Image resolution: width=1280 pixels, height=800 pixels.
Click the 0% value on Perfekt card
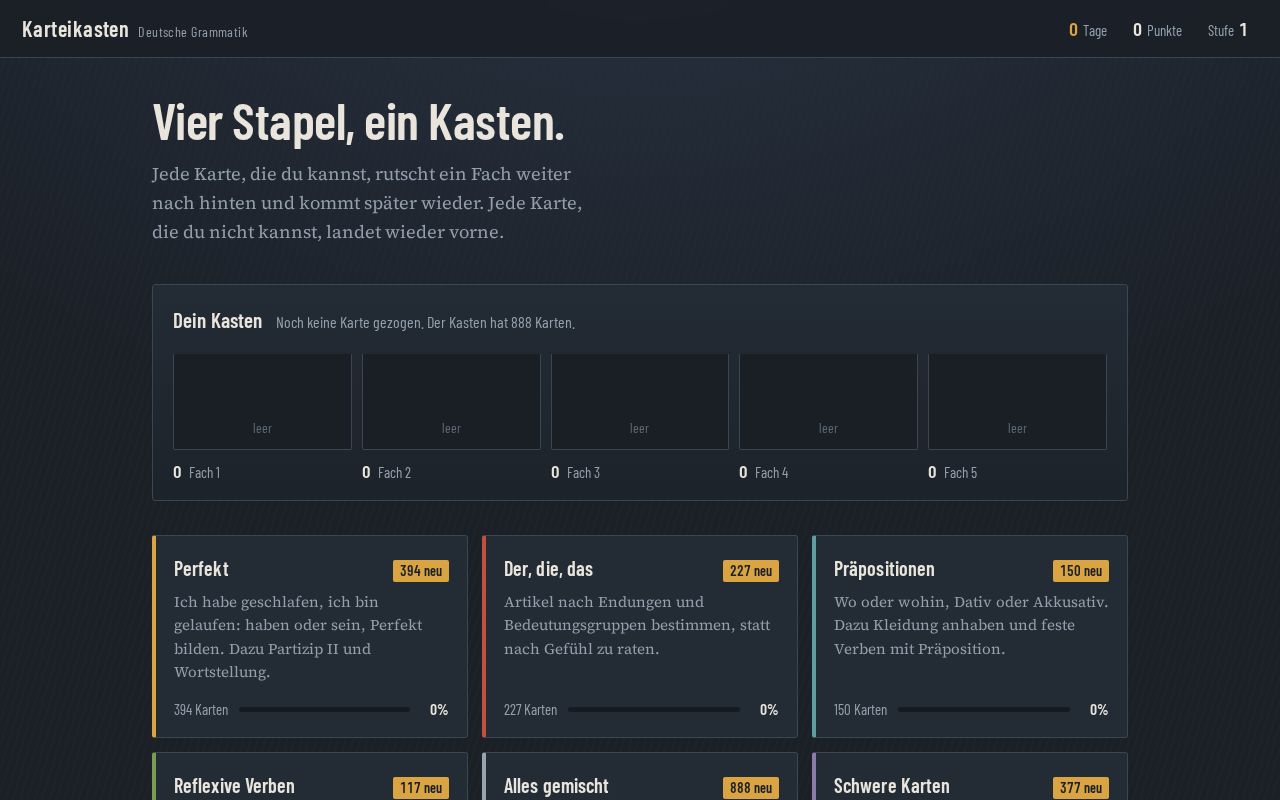(439, 710)
